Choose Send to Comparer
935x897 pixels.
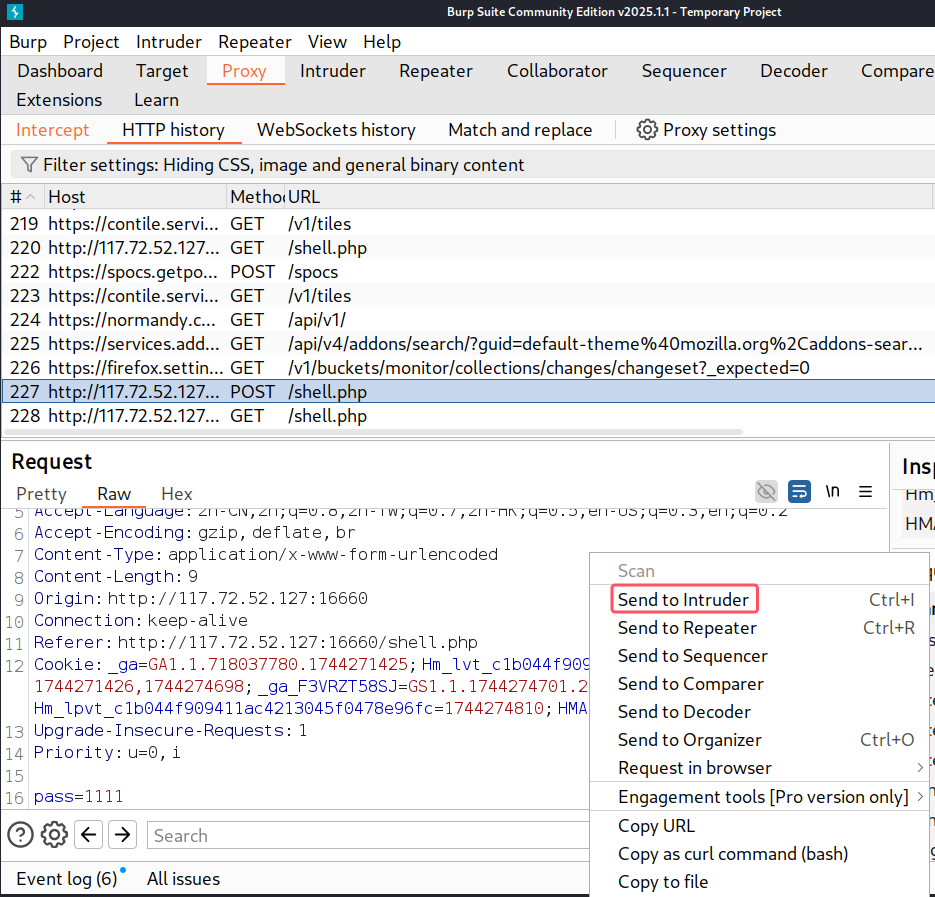point(758,683)
